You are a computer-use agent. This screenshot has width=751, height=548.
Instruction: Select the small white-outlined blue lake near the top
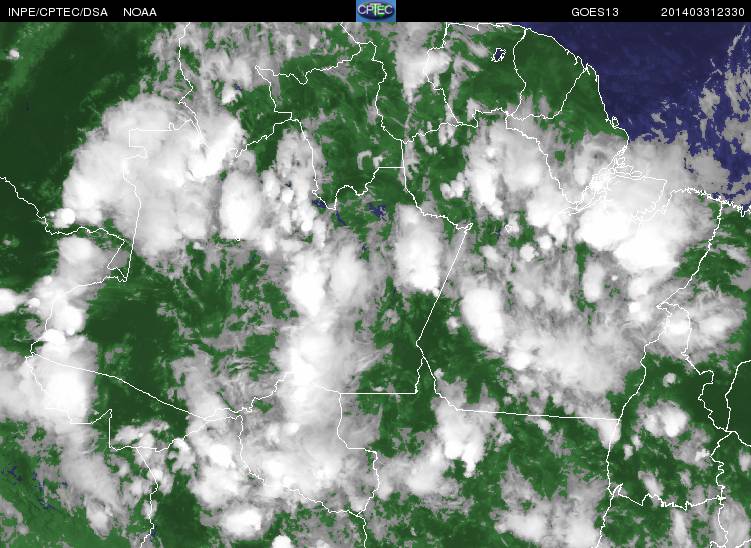click(500, 55)
